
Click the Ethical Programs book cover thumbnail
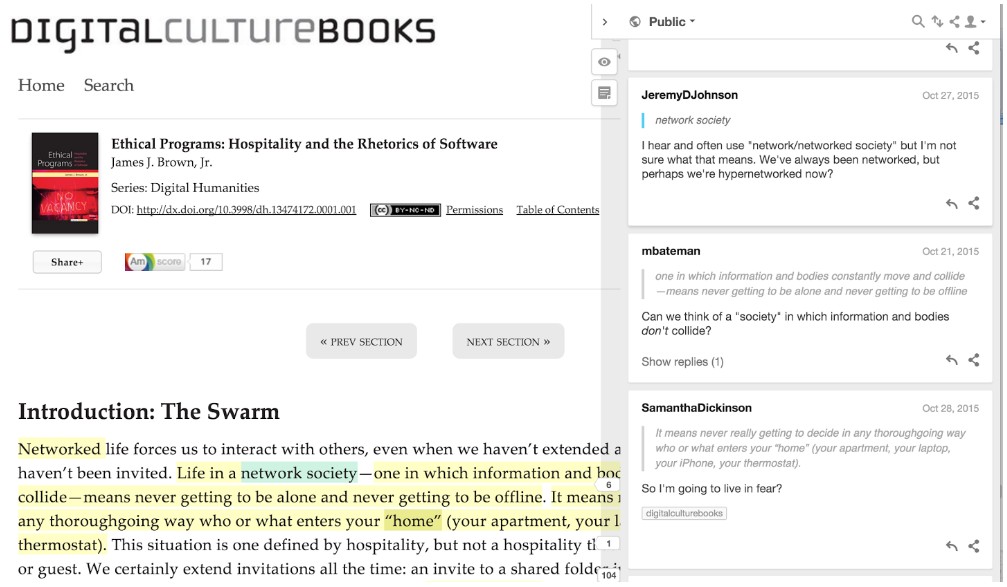(65, 183)
